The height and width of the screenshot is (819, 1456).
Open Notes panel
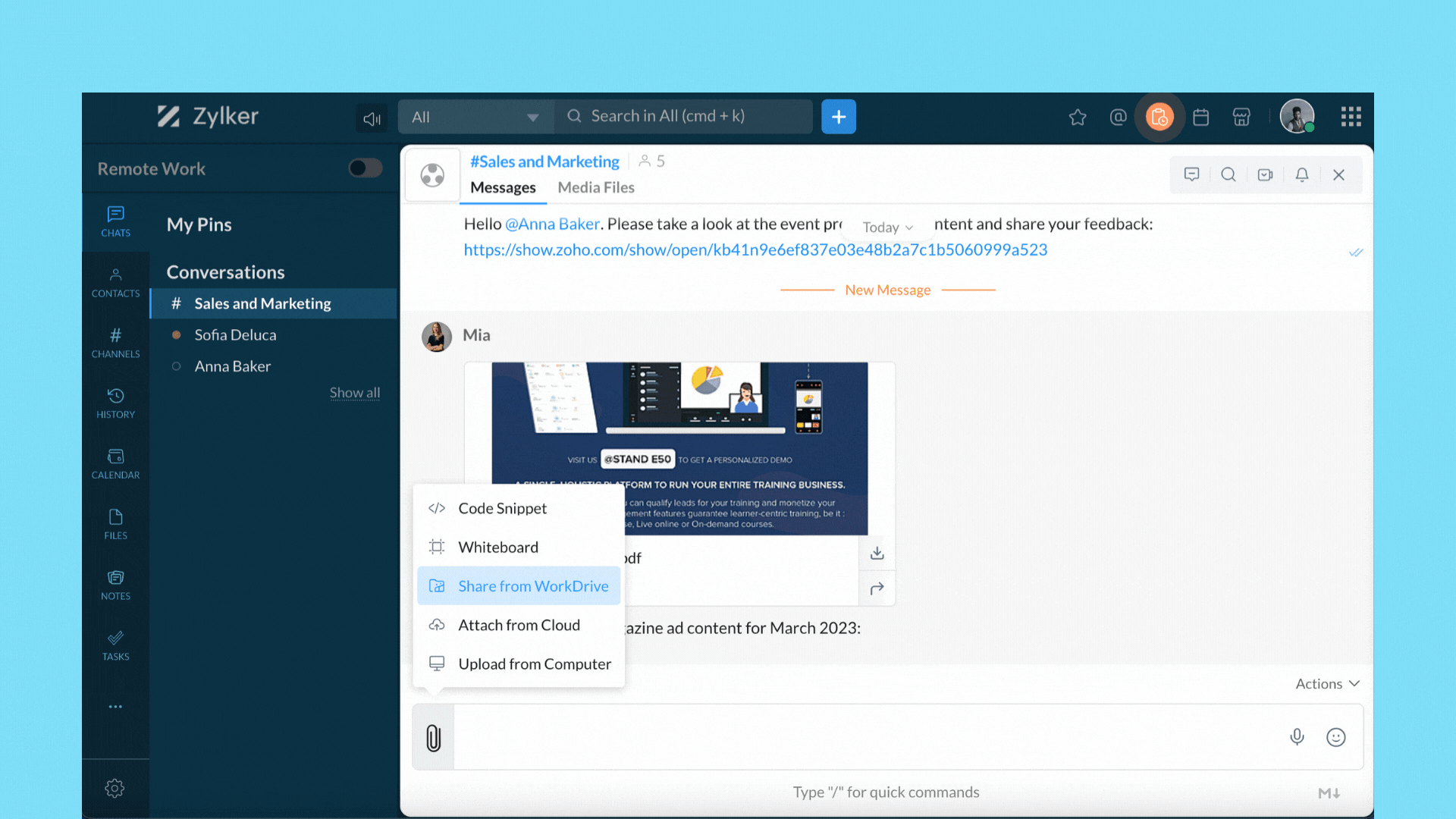tap(115, 584)
